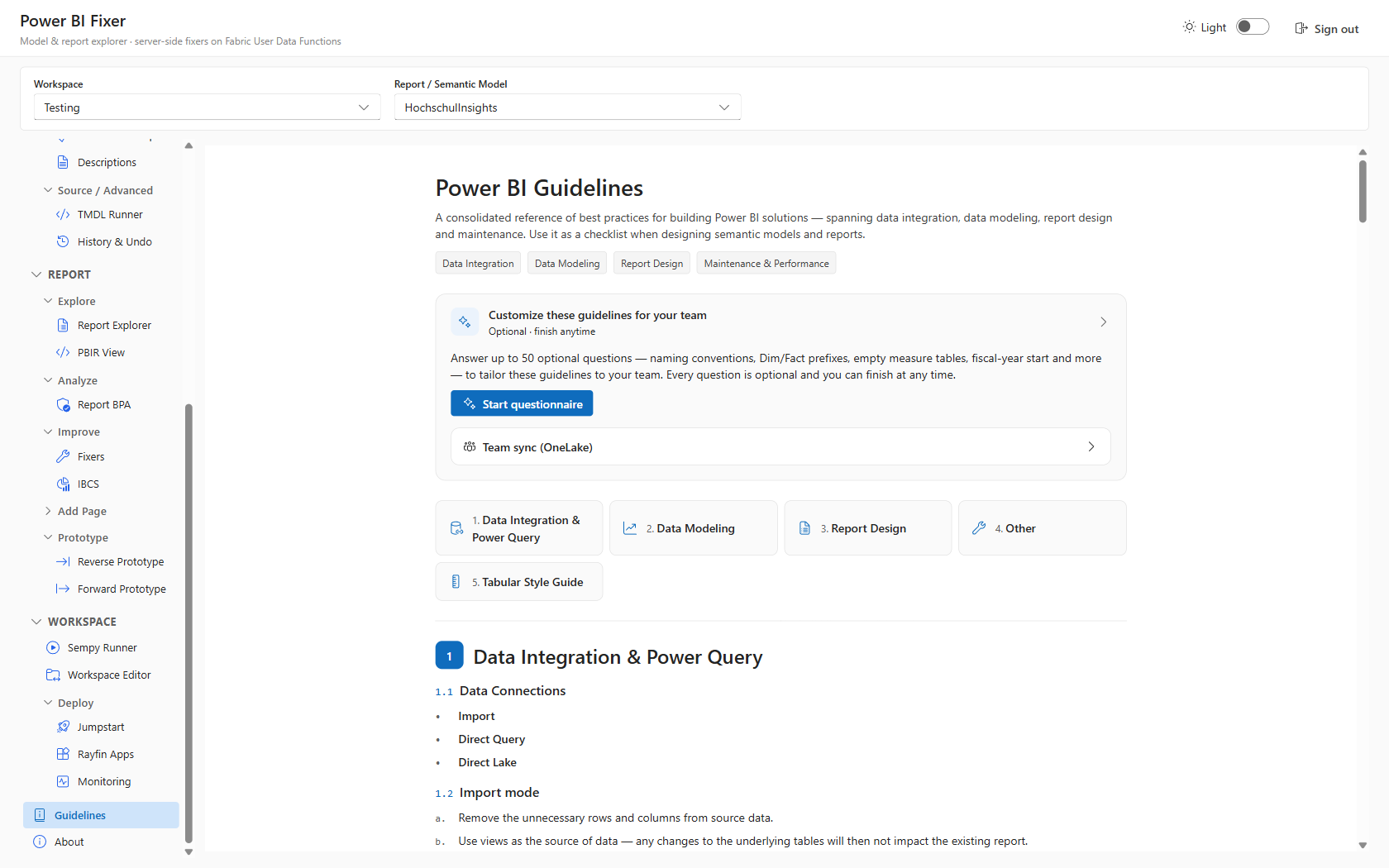Click the Tabular Style Guide card icon
Viewport: 1389px width, 868px height.
coord(456,582)
